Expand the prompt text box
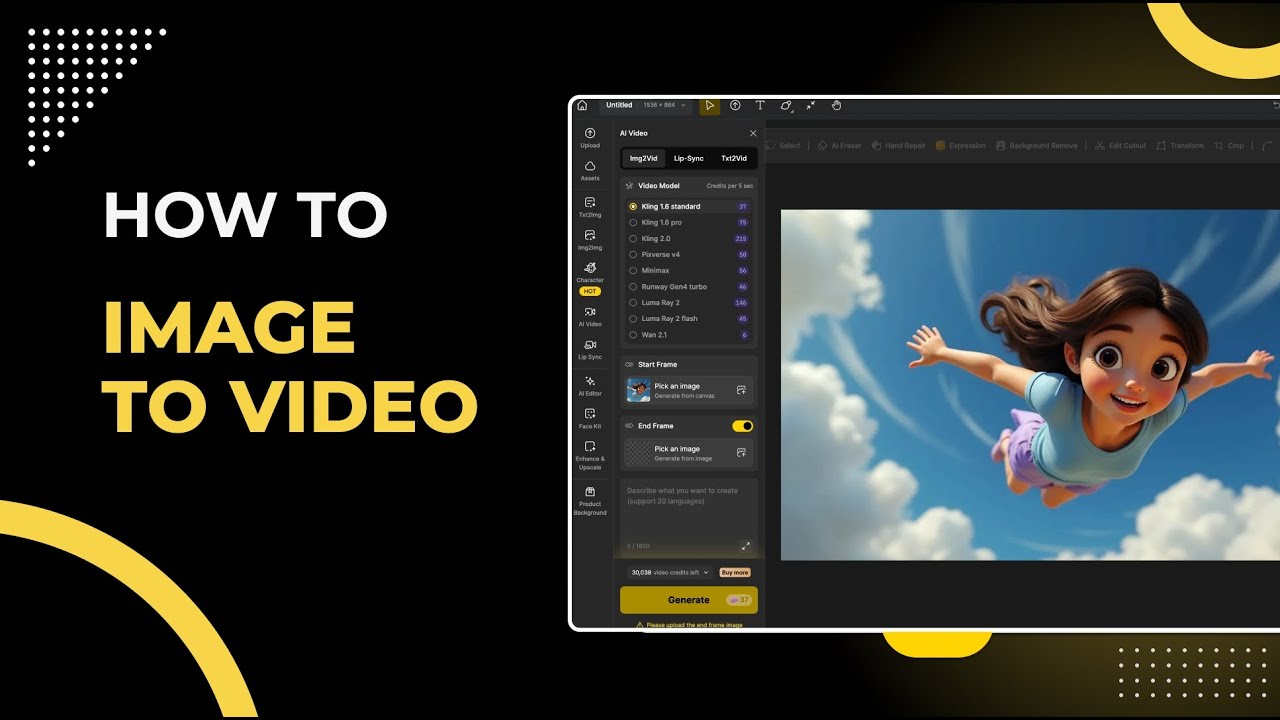This screenshot has width=1280, height=720. point(745,546)
